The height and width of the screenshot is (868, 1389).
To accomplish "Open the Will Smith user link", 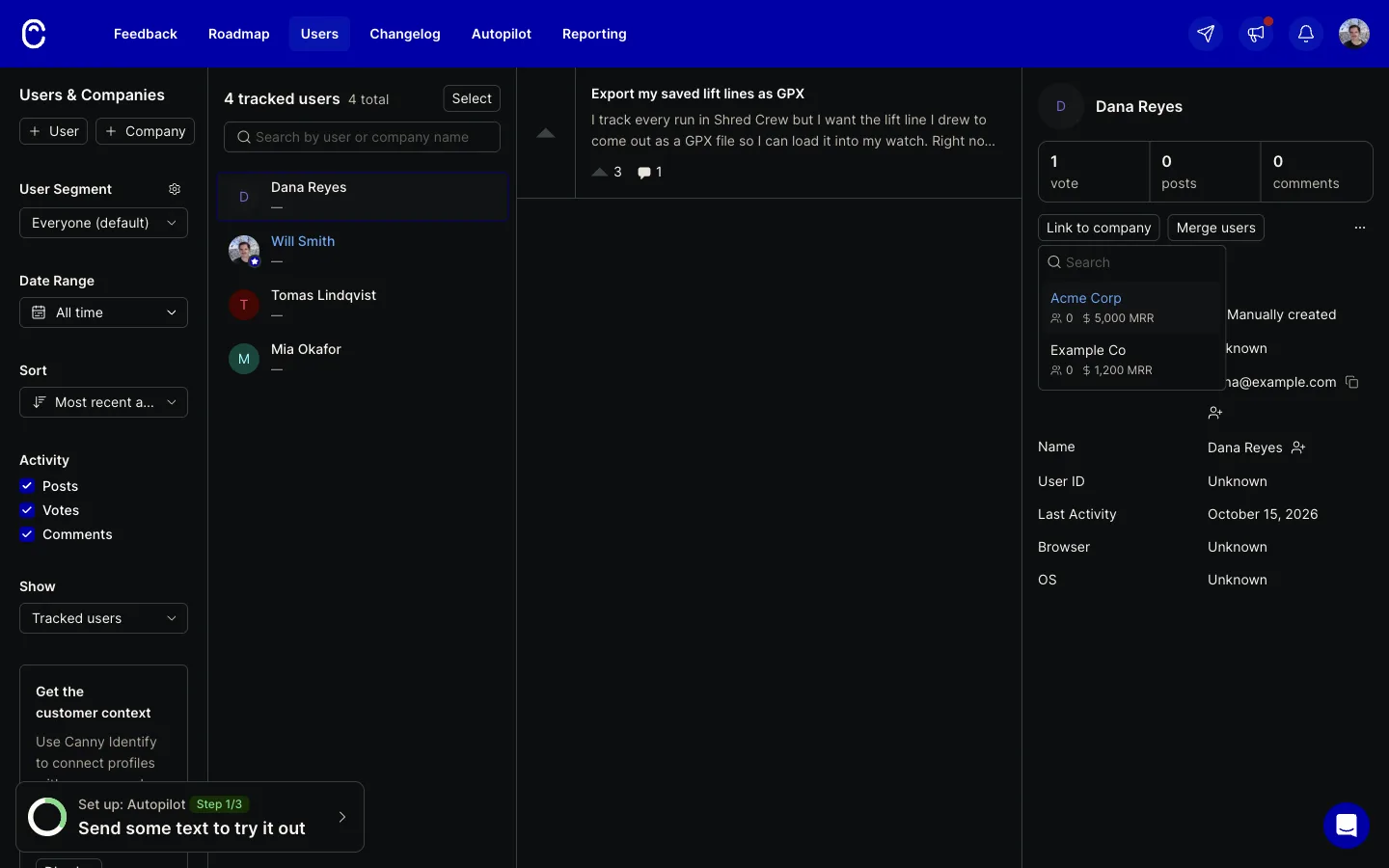I will point(303,241).
